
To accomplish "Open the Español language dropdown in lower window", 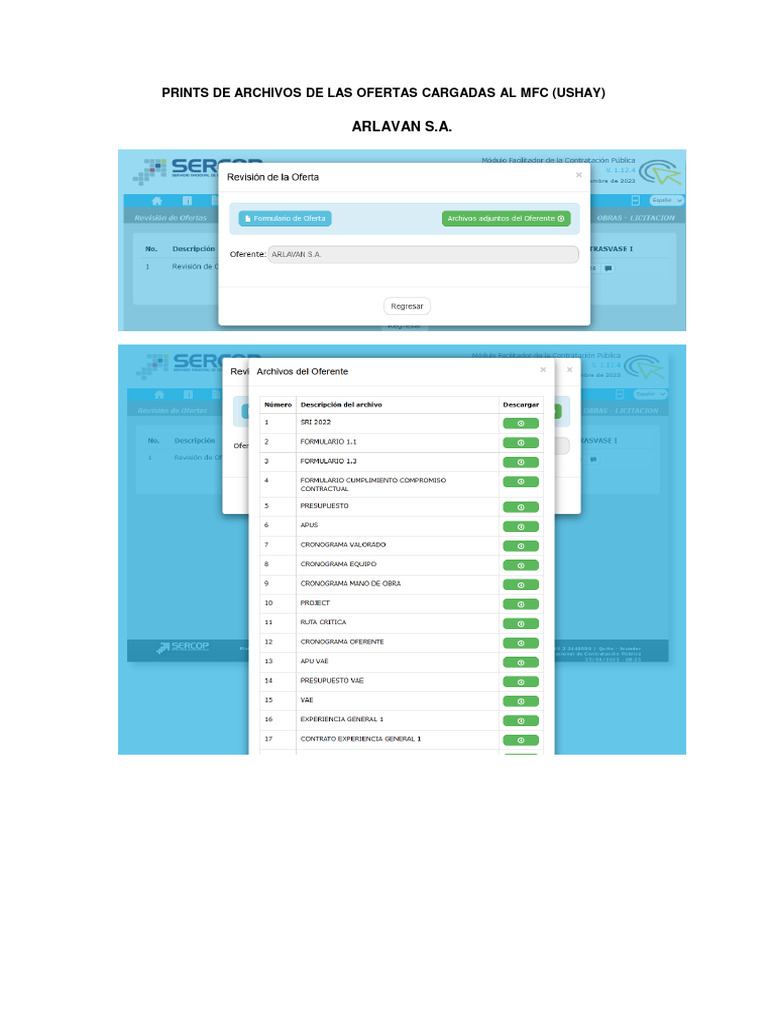I will (x=650, y=394).
